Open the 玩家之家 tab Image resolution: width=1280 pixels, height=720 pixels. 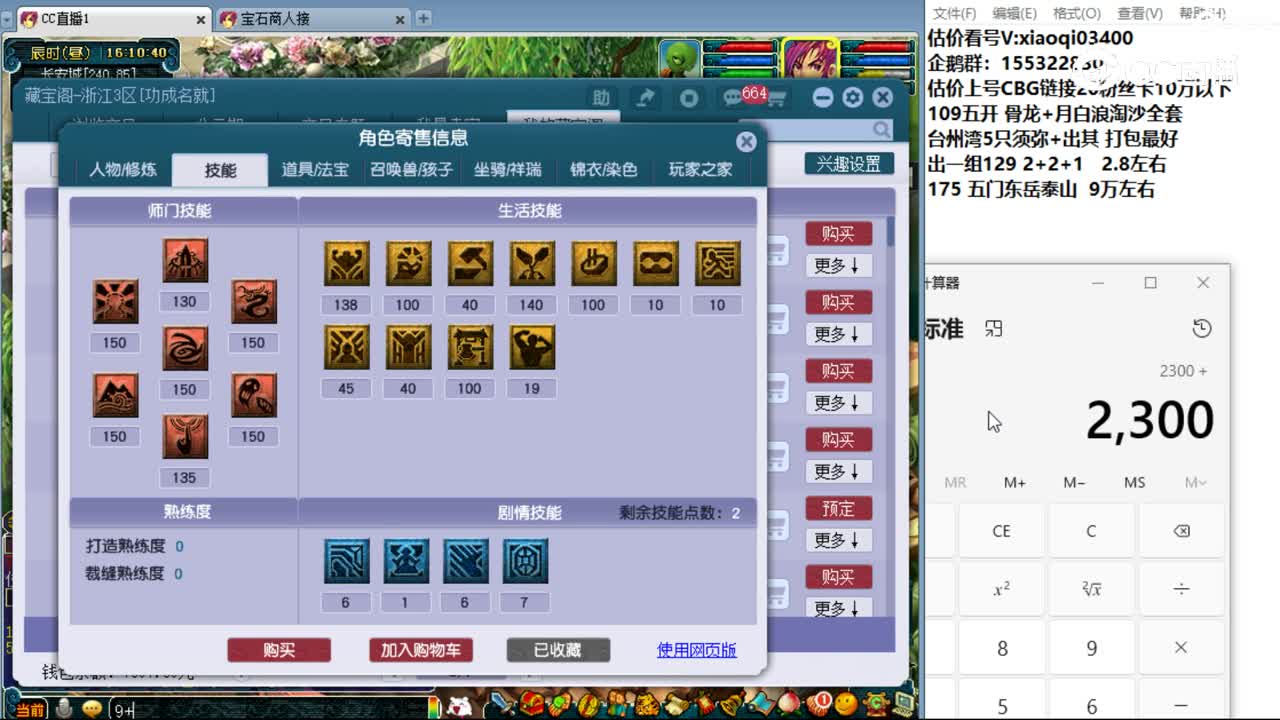coord(700,169)
